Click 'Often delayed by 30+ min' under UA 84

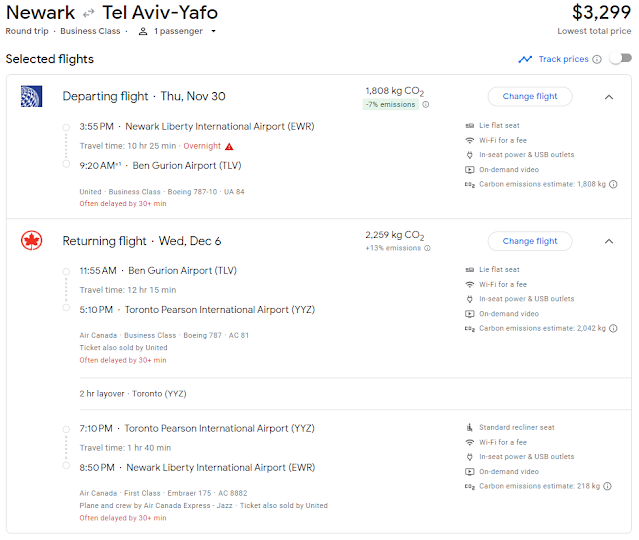pyautogui.click(x=123, y=203)
